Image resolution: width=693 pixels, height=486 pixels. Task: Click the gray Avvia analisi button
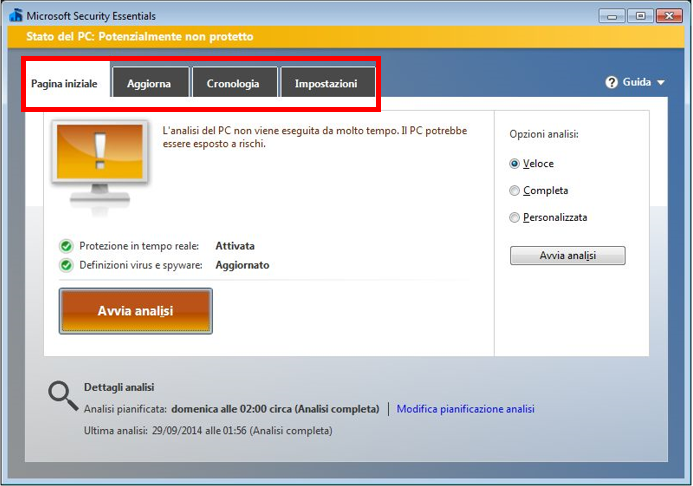point(567,255)
